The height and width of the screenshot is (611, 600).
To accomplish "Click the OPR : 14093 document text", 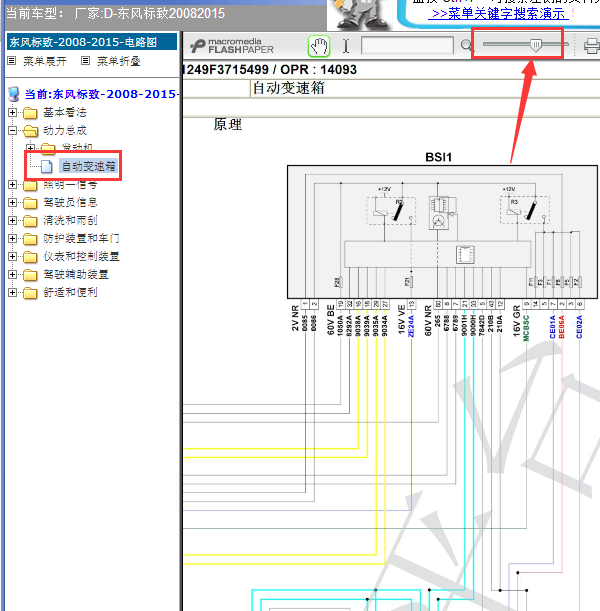I will tap(318, 70).
